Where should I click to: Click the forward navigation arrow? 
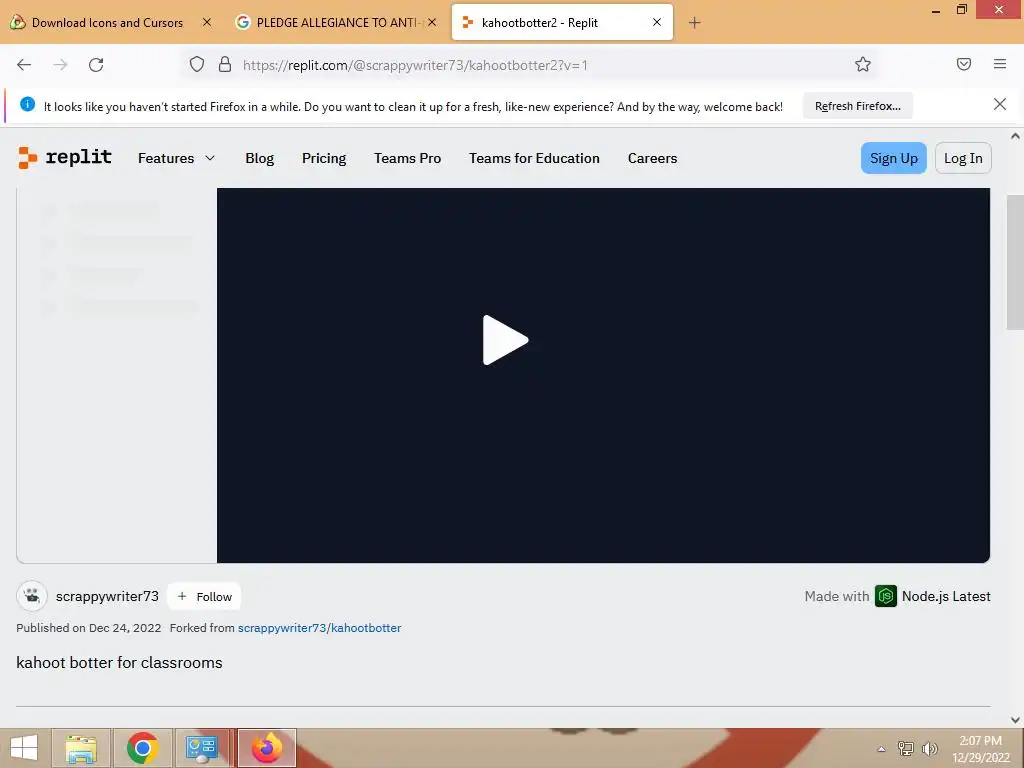click(x=60, y=65)
